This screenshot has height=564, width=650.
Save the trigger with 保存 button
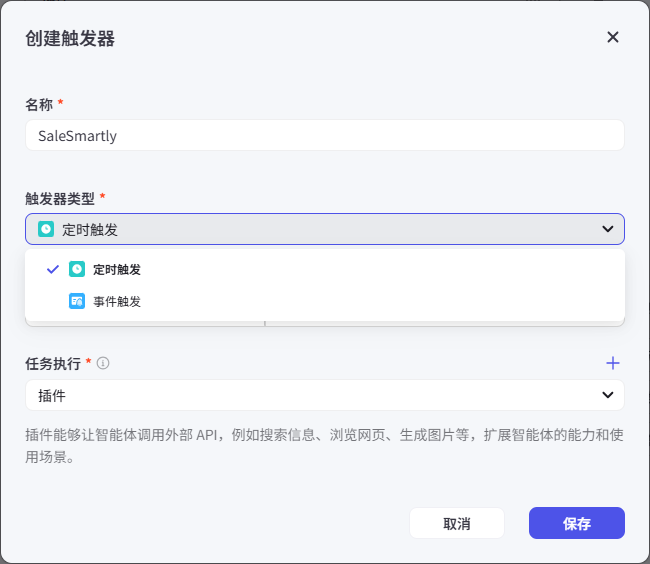pyautogui.click(x=576, y=523)
